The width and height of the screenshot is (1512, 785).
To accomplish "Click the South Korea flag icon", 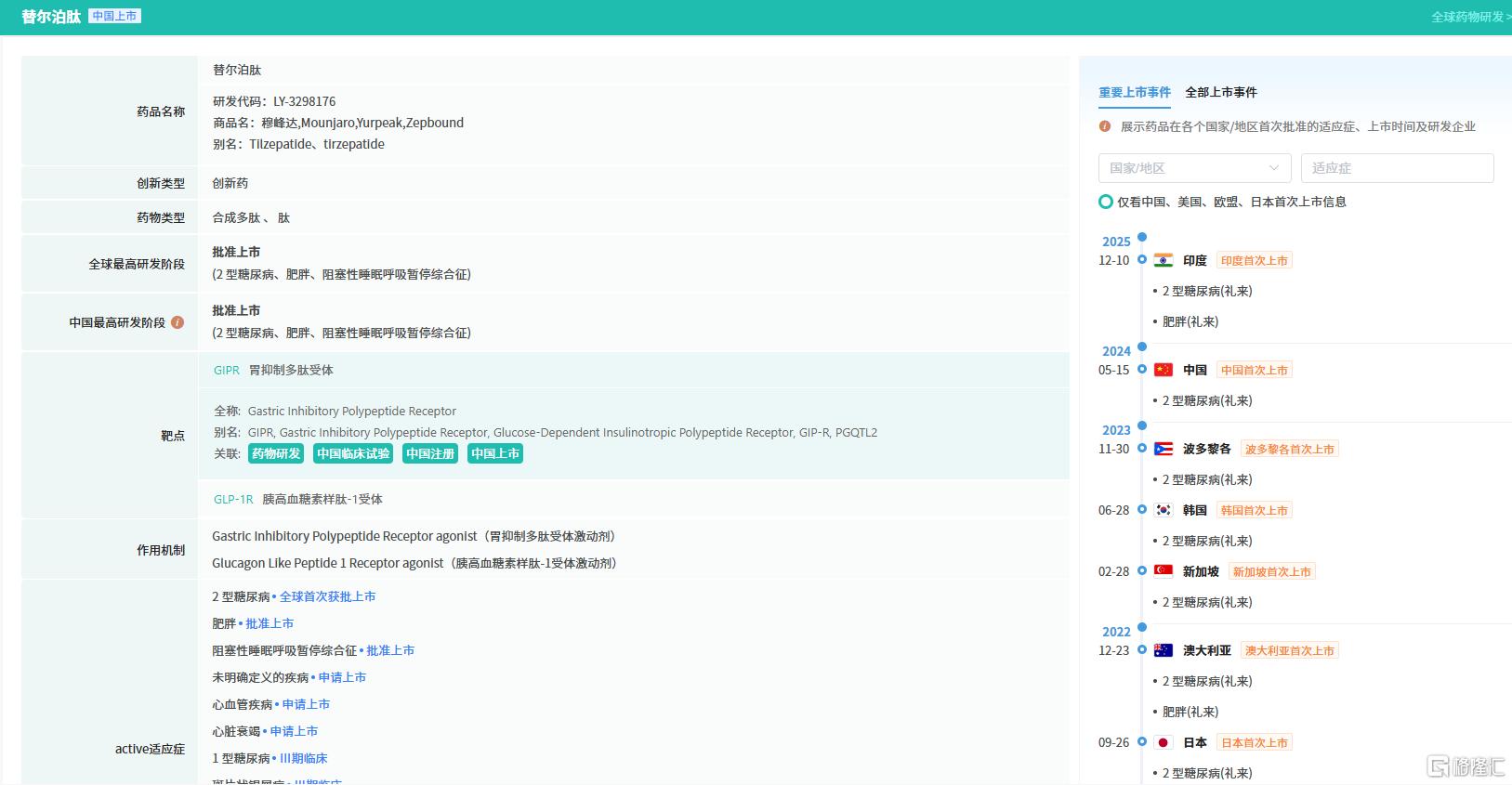I will pos(1164,510).
